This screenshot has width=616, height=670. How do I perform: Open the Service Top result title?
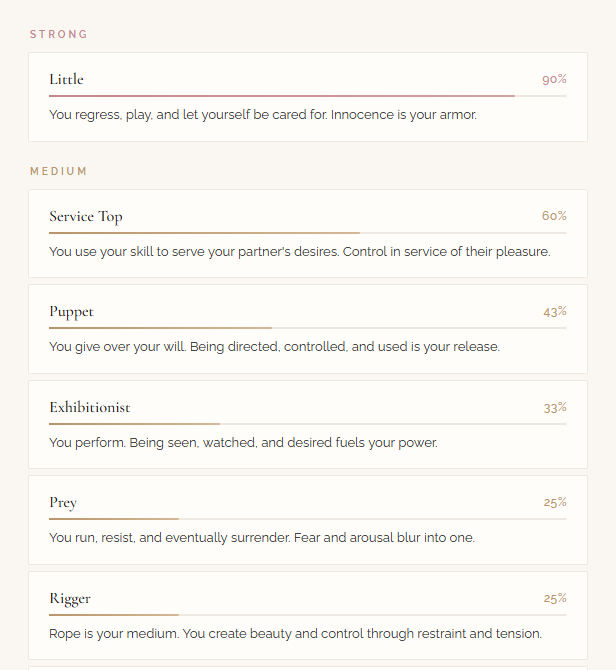[86, 216]
